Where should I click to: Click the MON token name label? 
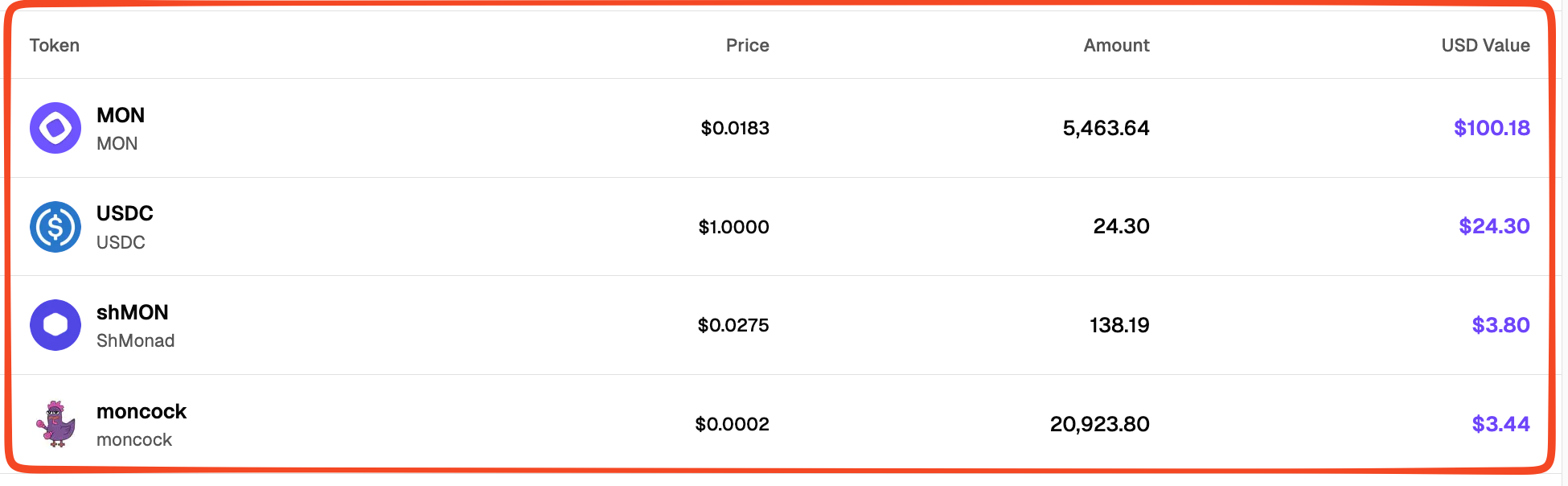pos(120,115)
